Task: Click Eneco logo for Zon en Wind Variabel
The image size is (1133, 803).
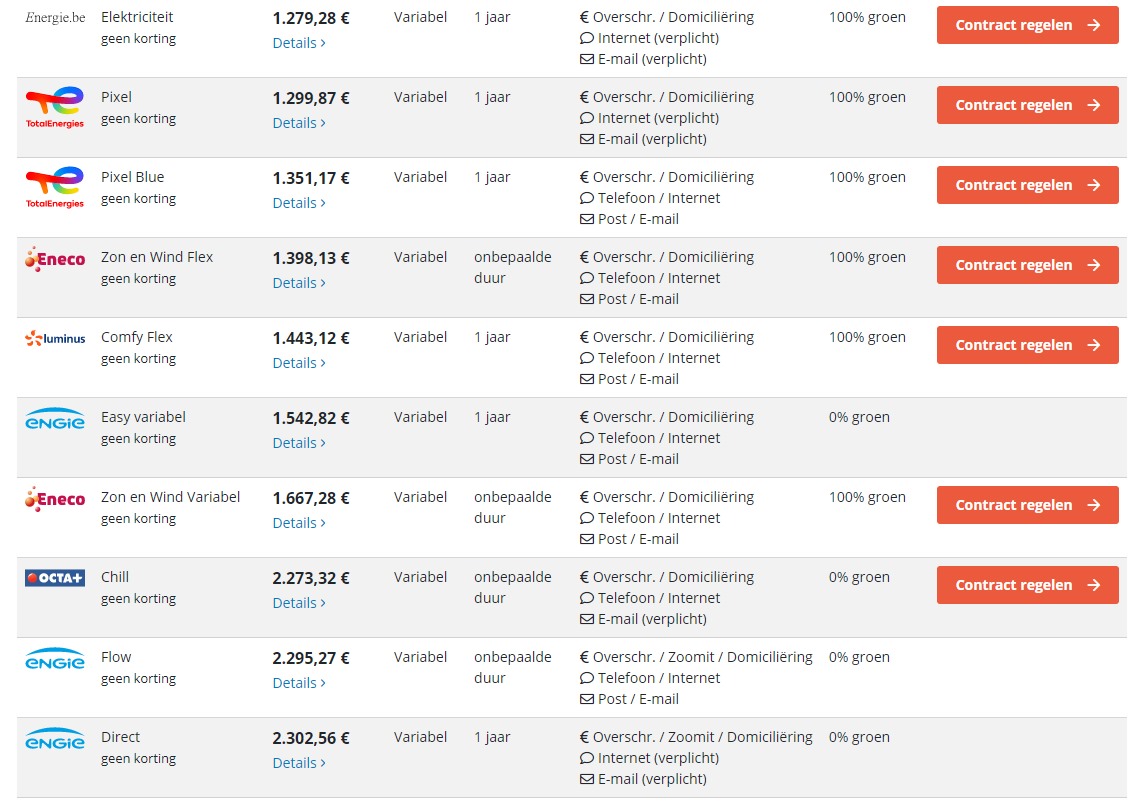Action: tap(55, 499)
